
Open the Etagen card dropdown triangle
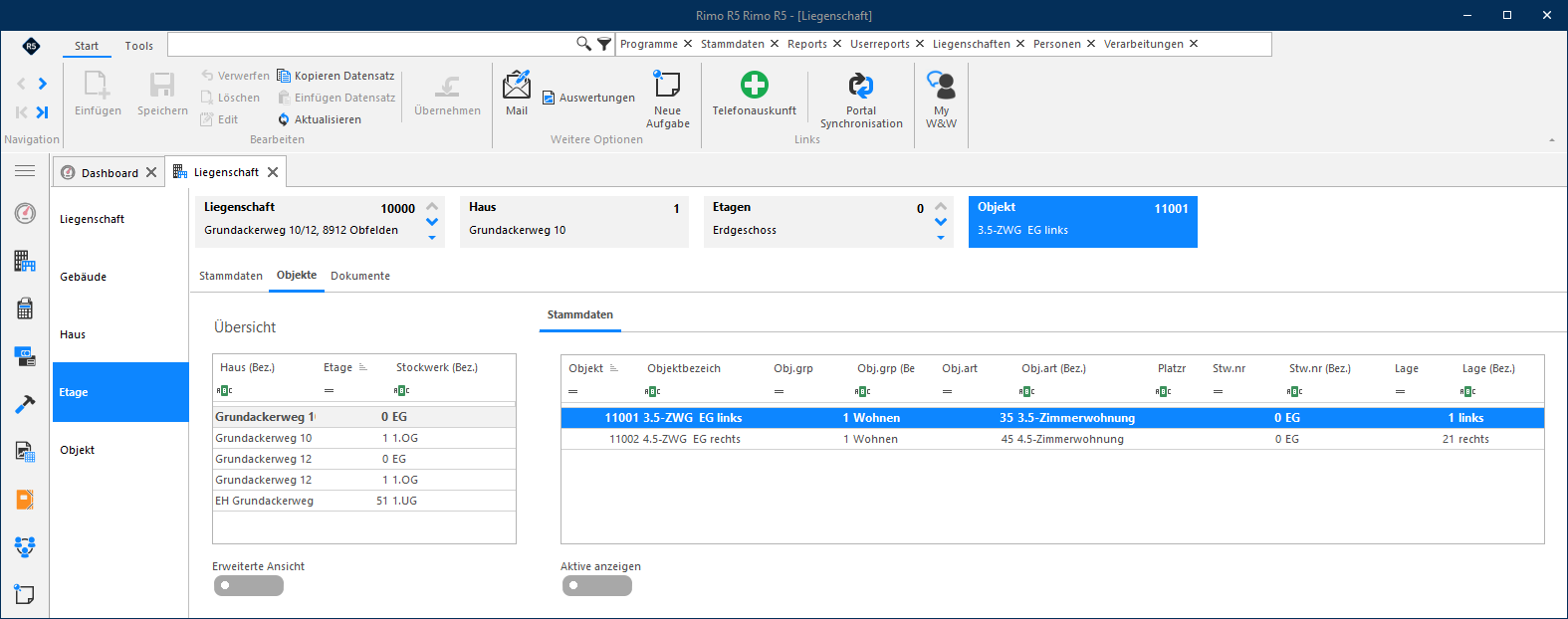[x=941, y=237]
